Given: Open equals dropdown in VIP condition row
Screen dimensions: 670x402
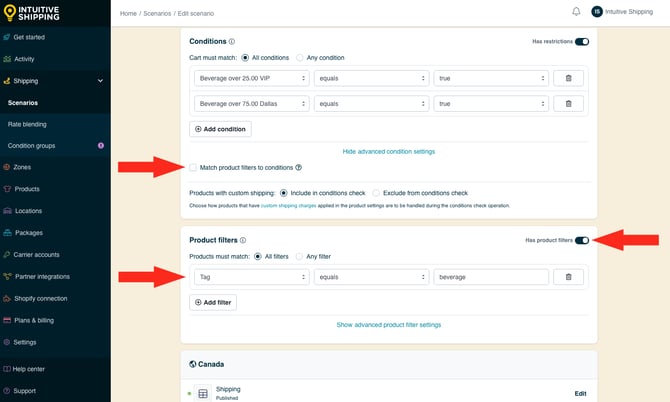Looking at the screenshot, I should [371, 78].
